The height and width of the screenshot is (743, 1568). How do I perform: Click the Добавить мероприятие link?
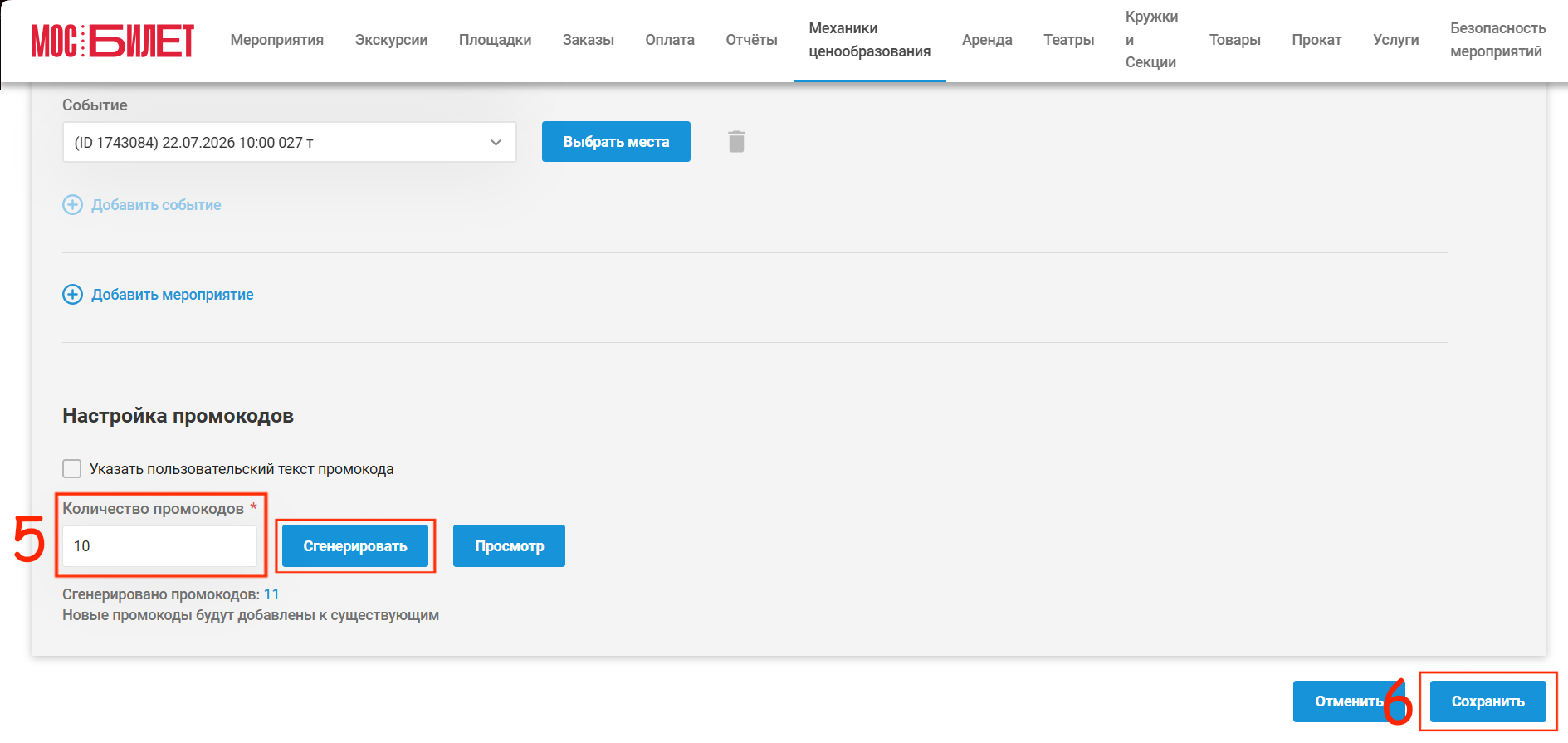tap(173, 295)
